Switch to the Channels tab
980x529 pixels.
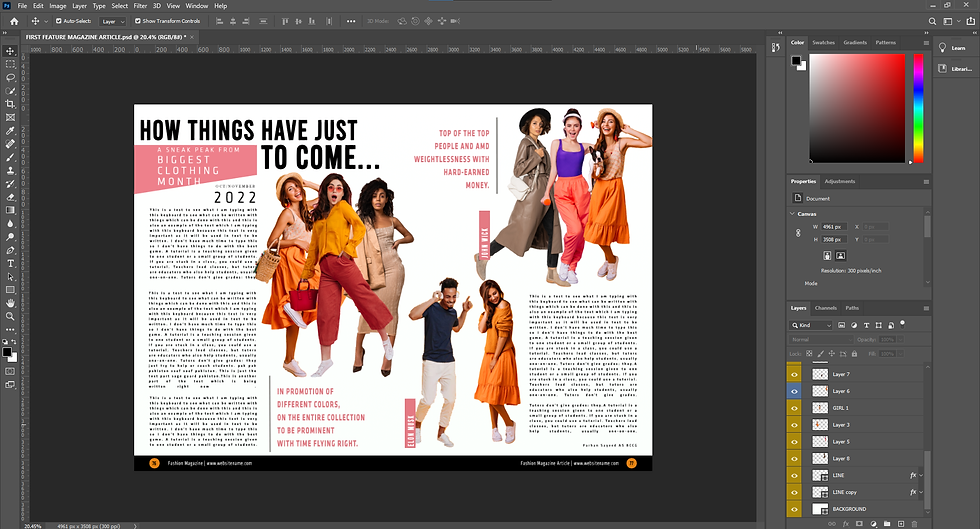[x=826, y=308]
